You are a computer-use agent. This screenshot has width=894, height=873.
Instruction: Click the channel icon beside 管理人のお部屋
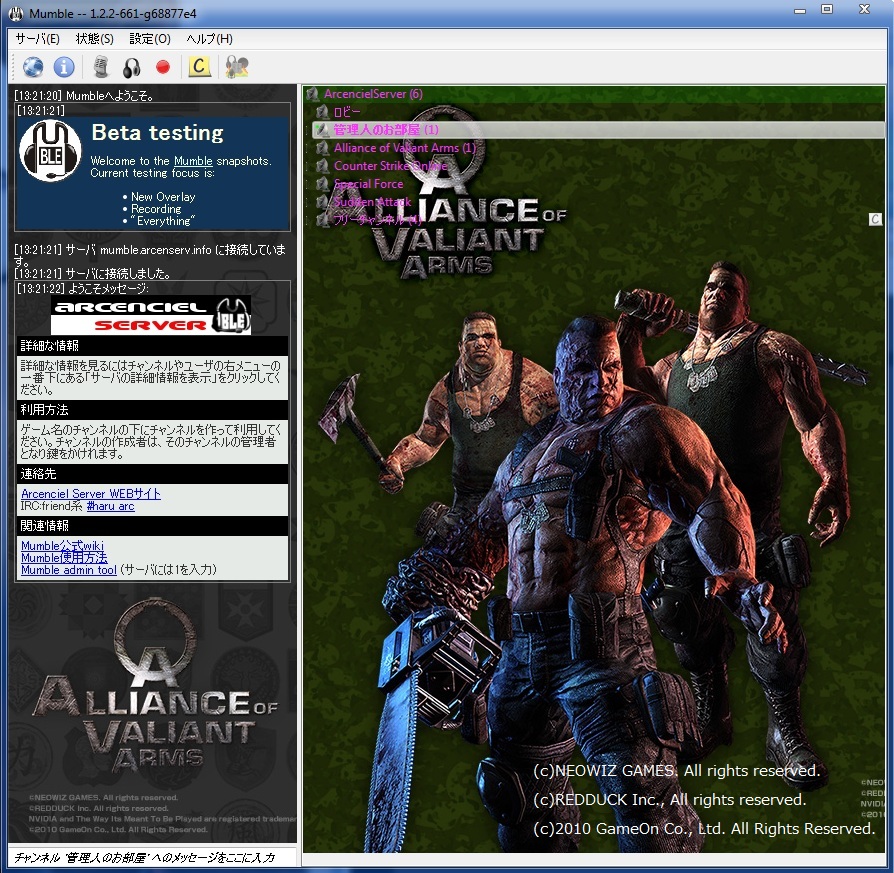pos(322,130)
